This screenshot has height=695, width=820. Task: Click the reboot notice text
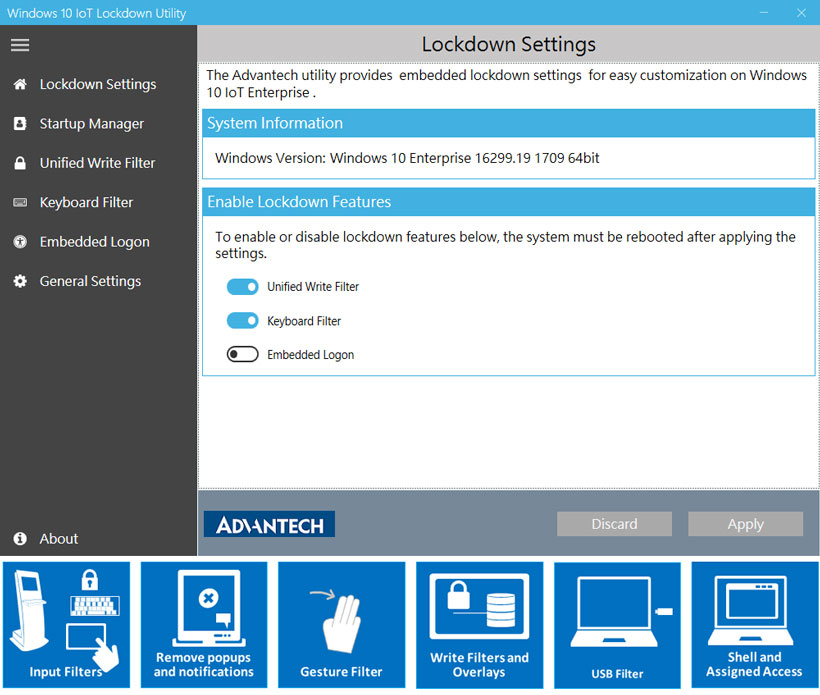506,245
